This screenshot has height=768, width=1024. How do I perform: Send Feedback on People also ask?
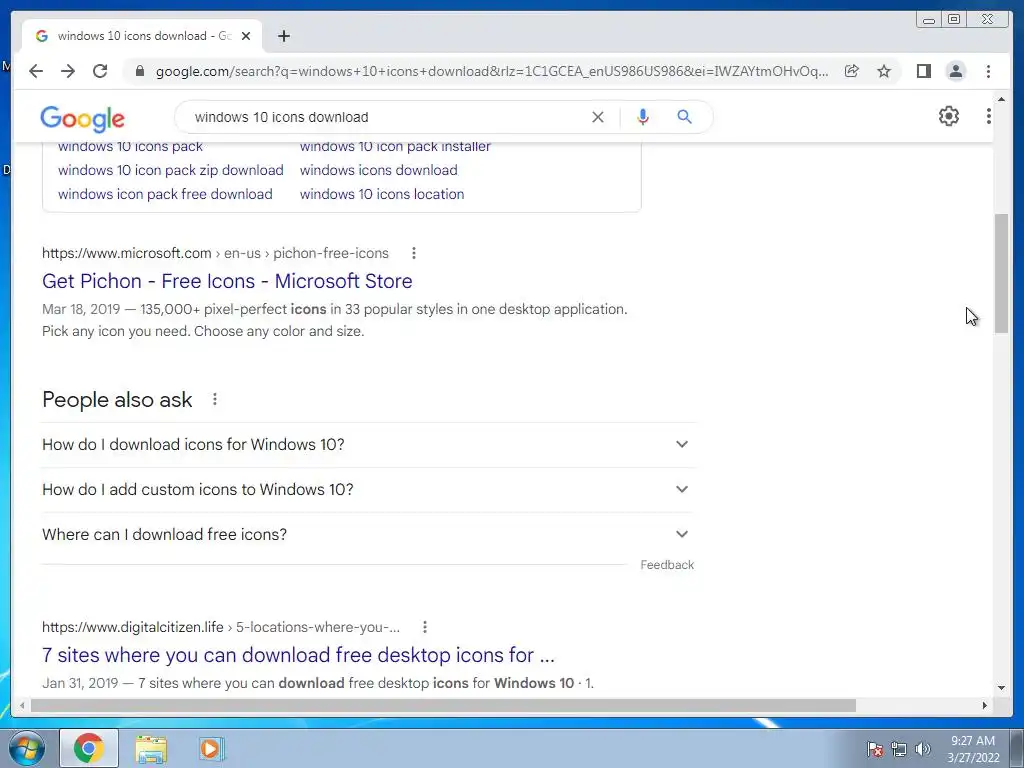(x=667, y=565)
